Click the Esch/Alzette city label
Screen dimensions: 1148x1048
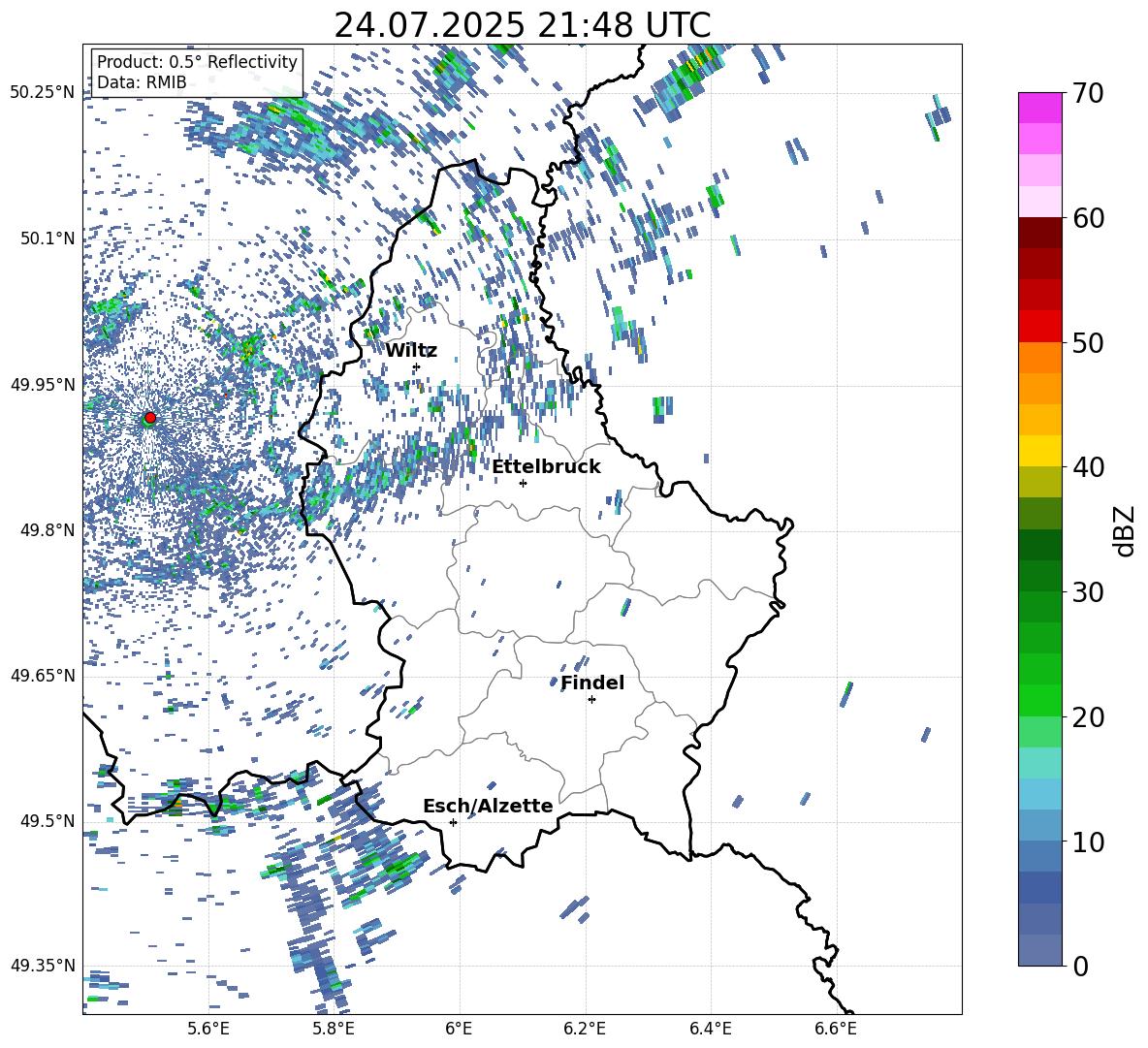(488, 807)
